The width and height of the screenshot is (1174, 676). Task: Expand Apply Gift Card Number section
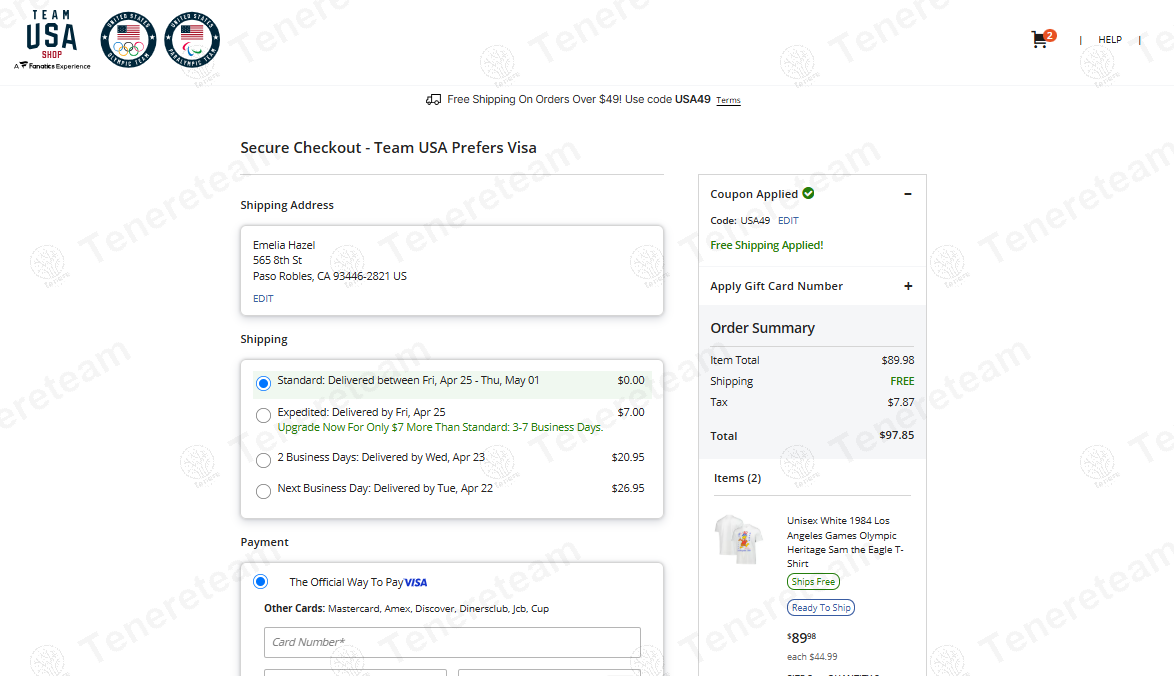908,286
